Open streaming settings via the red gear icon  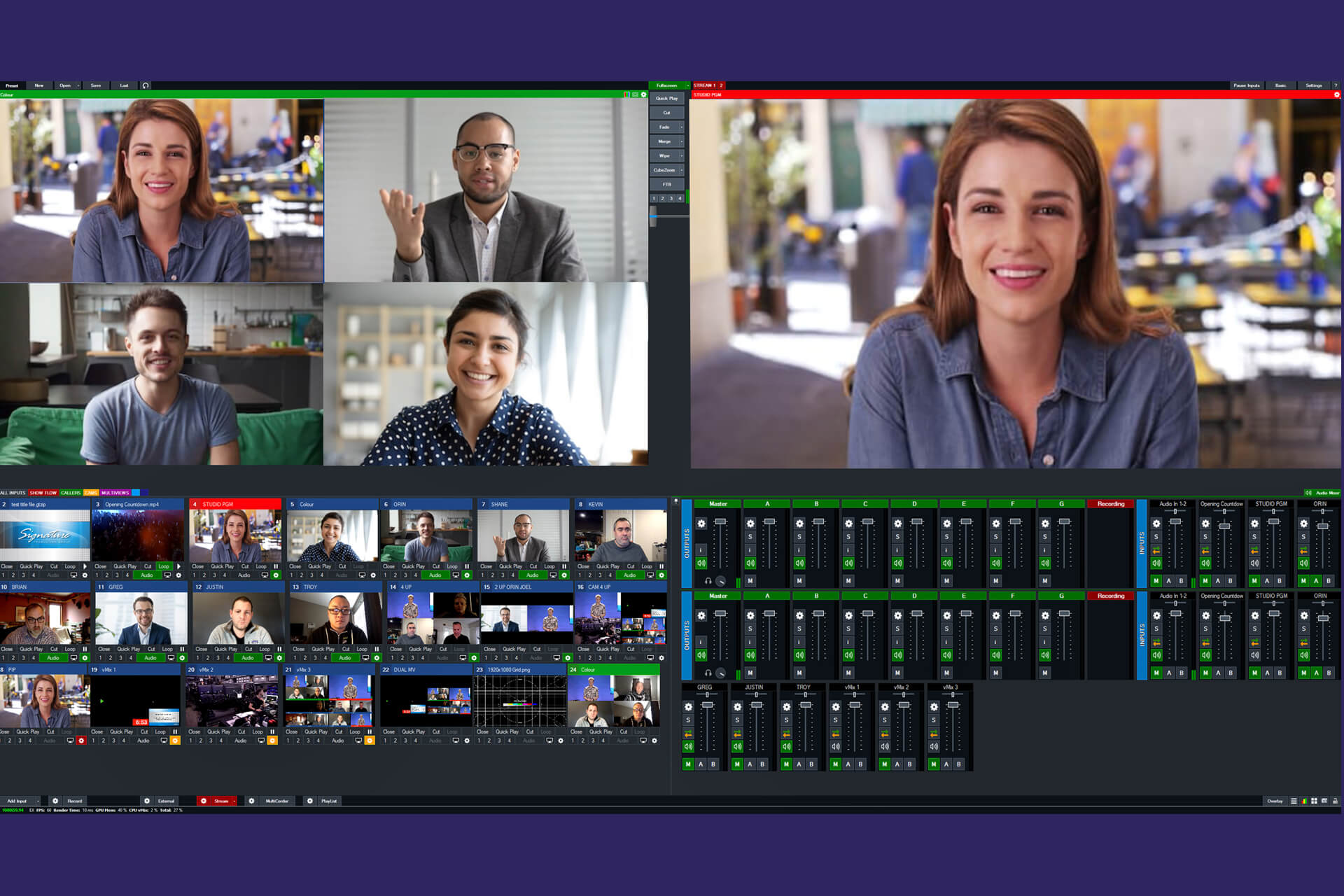pyautogui.click(x=204, y=801)
